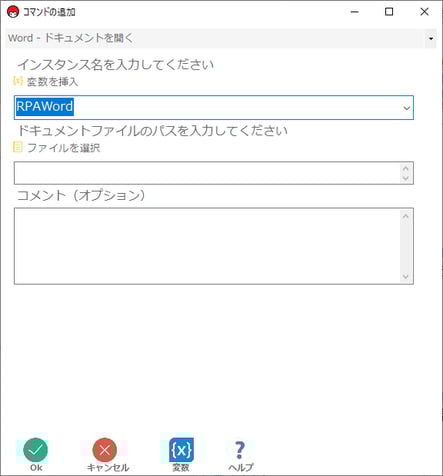443x476 pixels.
Task: Click the comment box scrollbar's down arrow
Action: click(x=406, y=276)
